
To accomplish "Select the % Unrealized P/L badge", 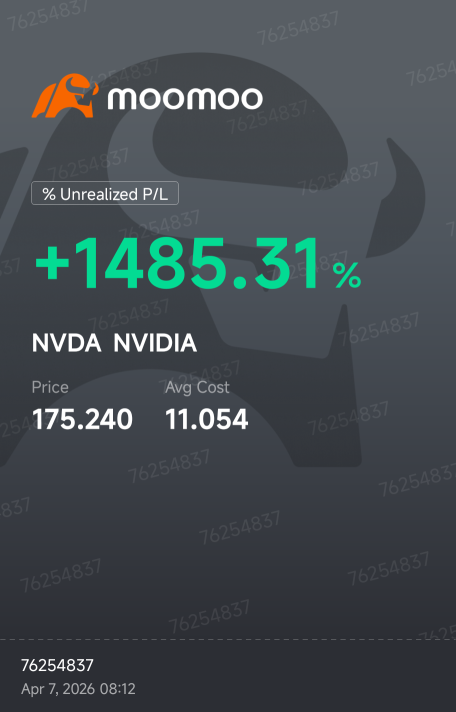I will pos(105,194).
